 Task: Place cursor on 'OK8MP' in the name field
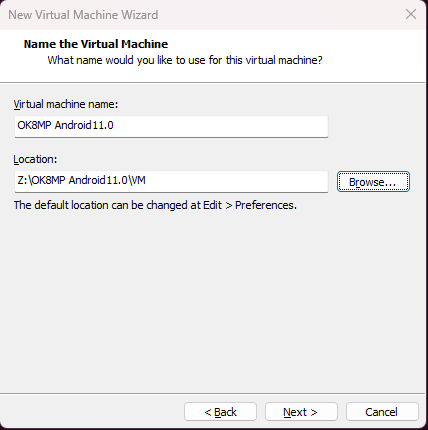(34, 125)
